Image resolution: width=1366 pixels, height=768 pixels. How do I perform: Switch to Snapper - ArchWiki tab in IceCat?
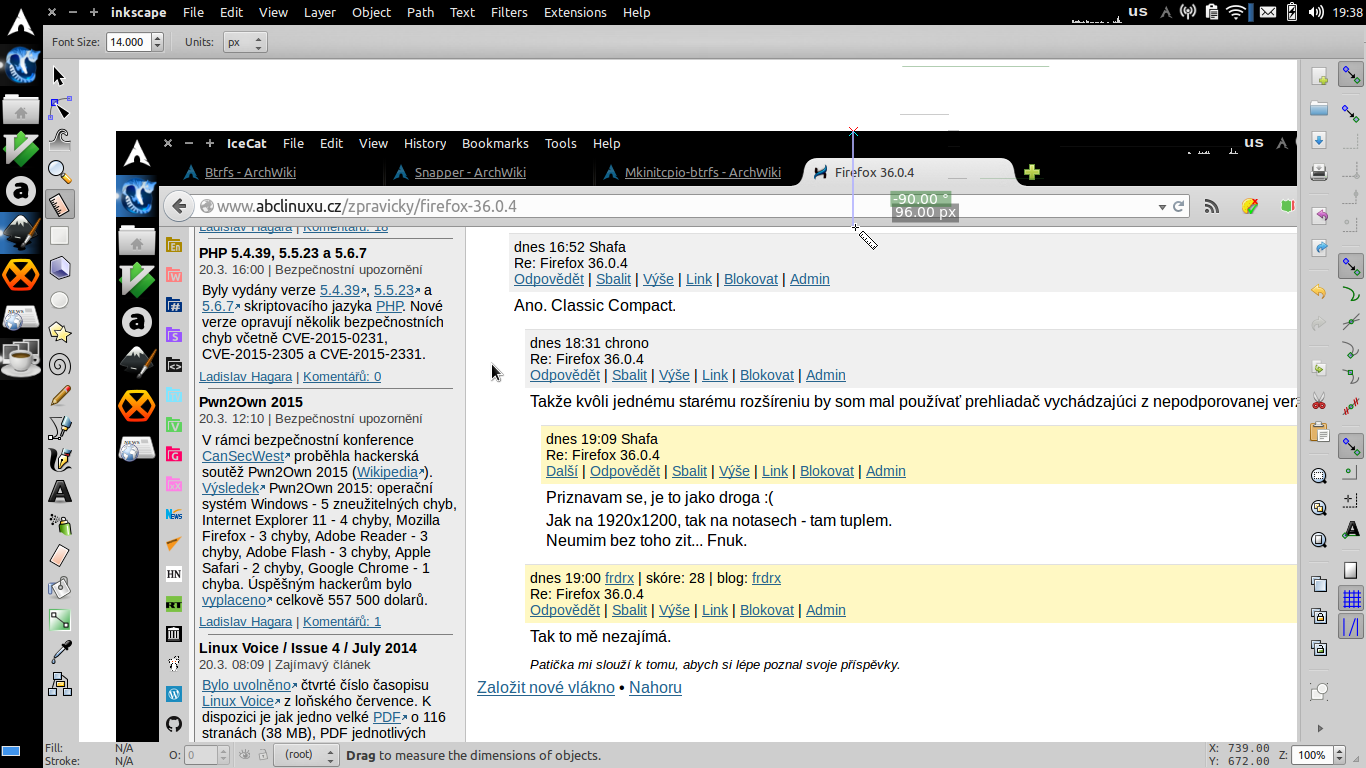click(x=470, y=172)
